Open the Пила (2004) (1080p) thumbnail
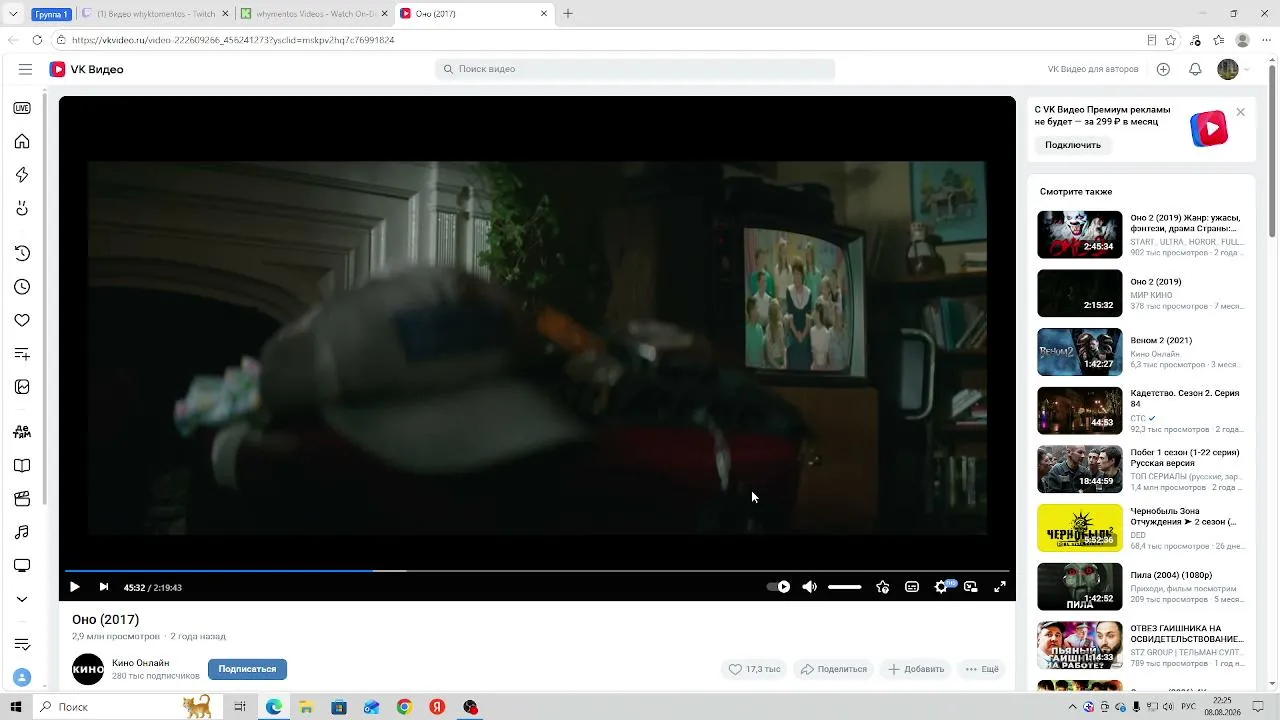This screenshot has height=720, width=1280. coord(1080,587)
